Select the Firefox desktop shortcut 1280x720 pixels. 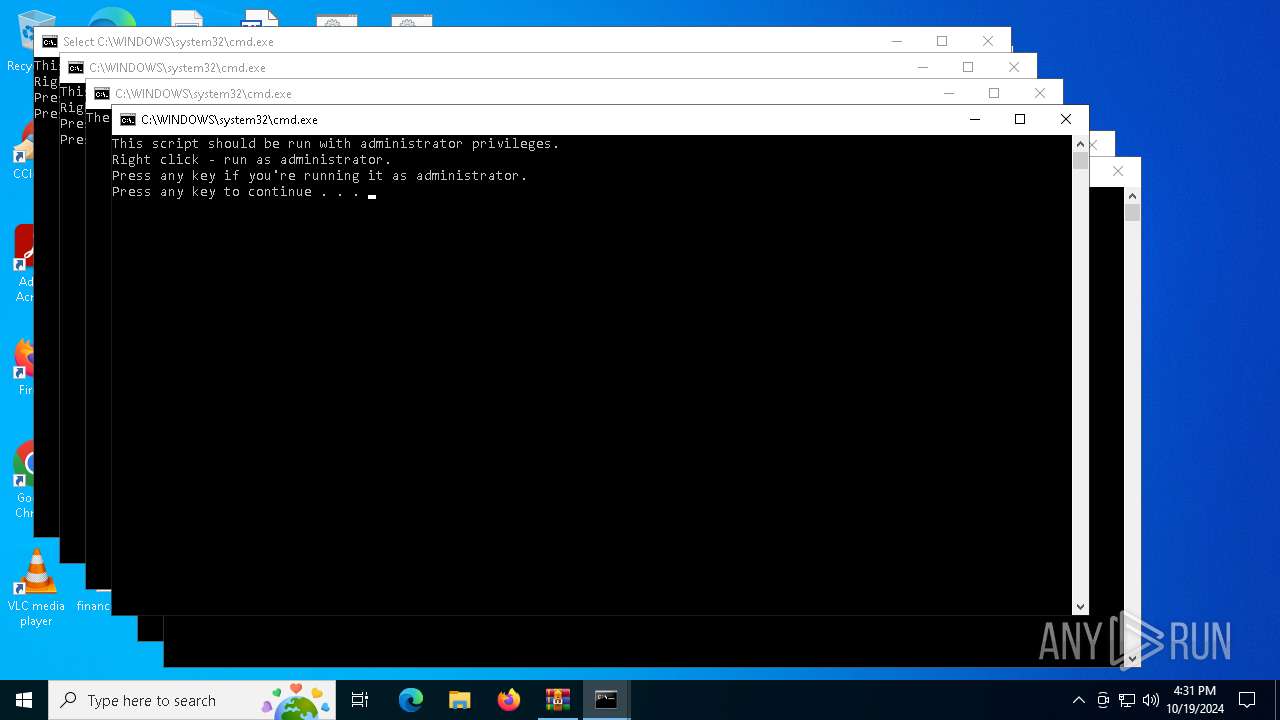coord(22,366)
